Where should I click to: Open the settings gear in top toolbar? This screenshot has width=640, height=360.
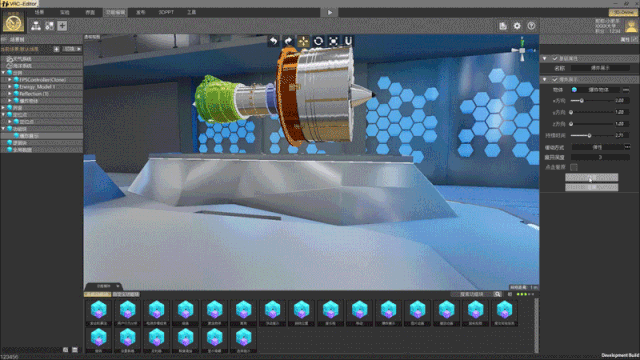[x=517, y=26]
